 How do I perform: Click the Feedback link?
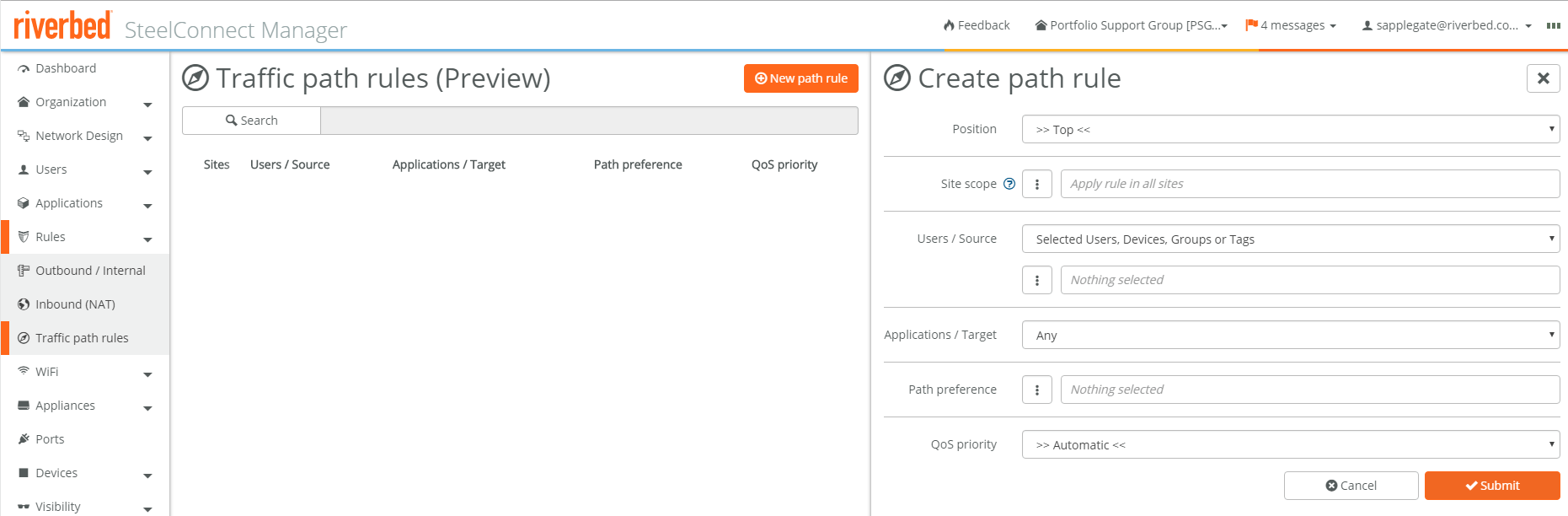pos(977,25)
